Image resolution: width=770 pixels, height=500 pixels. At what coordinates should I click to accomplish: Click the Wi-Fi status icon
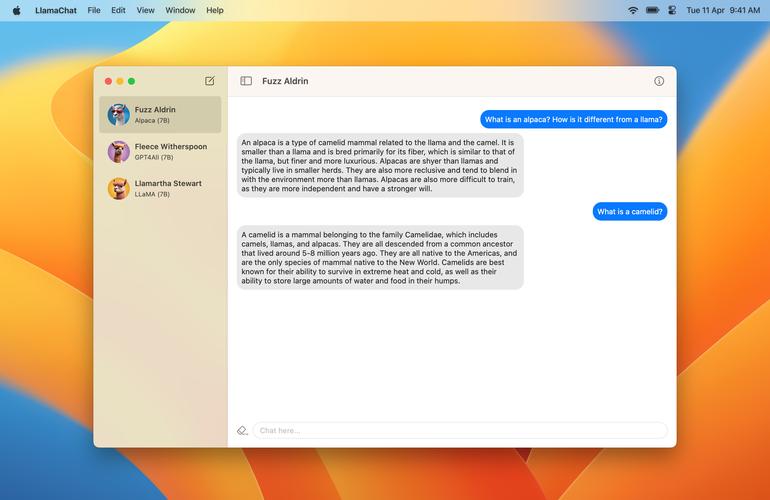click(633, 10)
